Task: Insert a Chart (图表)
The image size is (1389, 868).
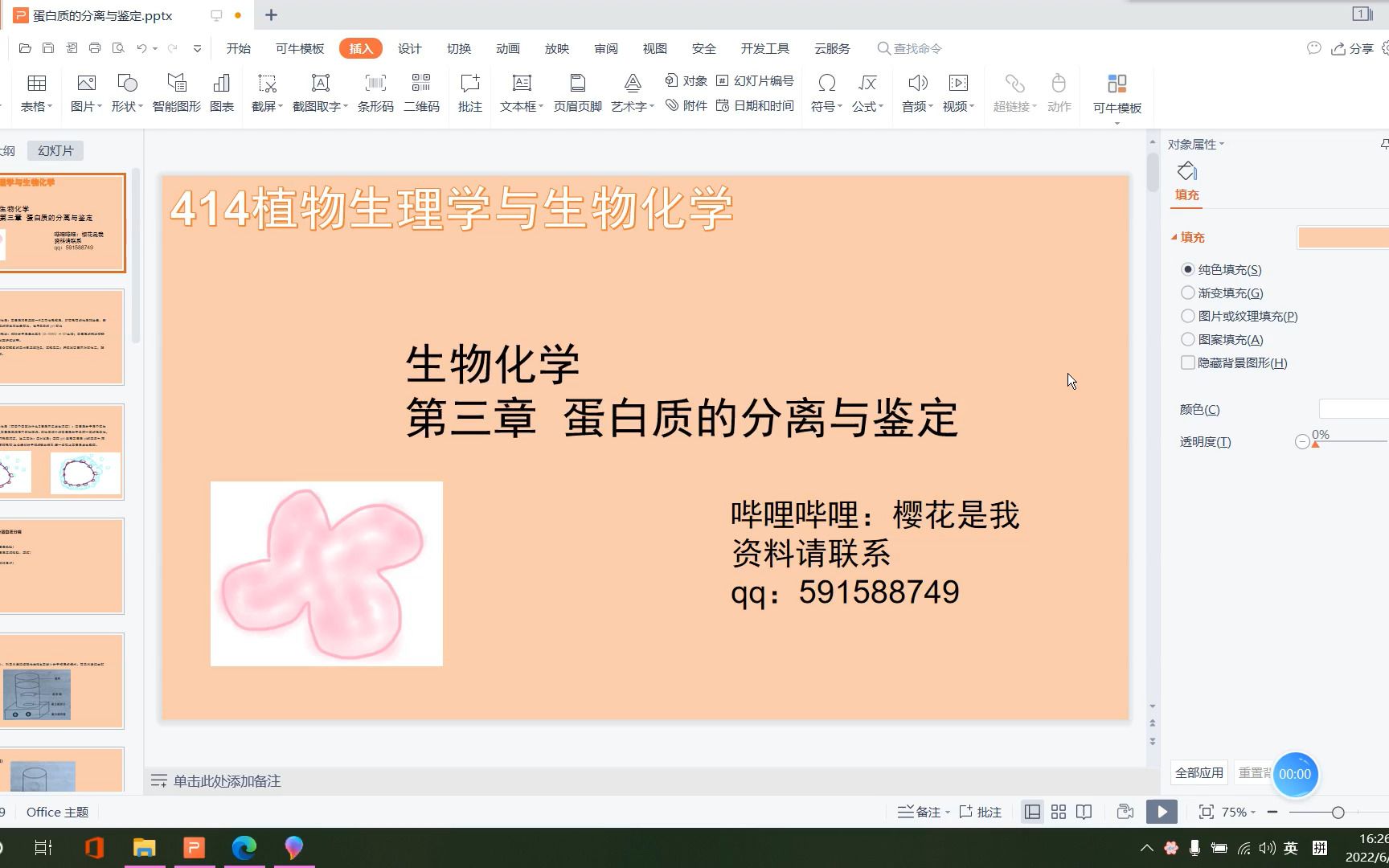Action: (x=222, y=92)
